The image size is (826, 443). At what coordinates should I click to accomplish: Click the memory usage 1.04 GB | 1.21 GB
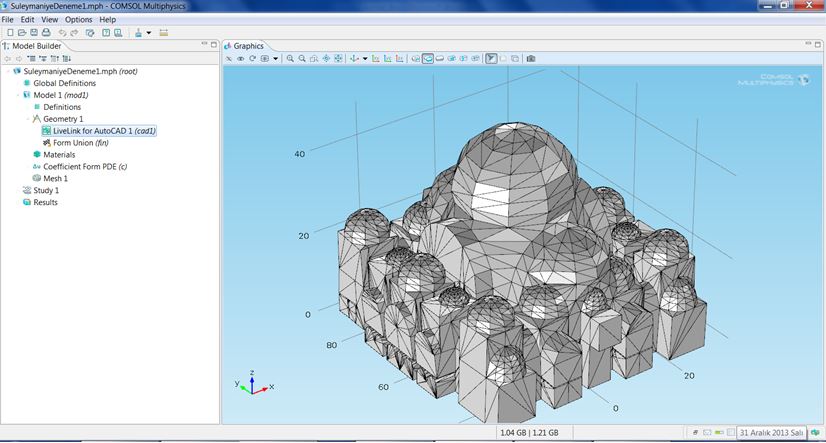coord(529,432)
